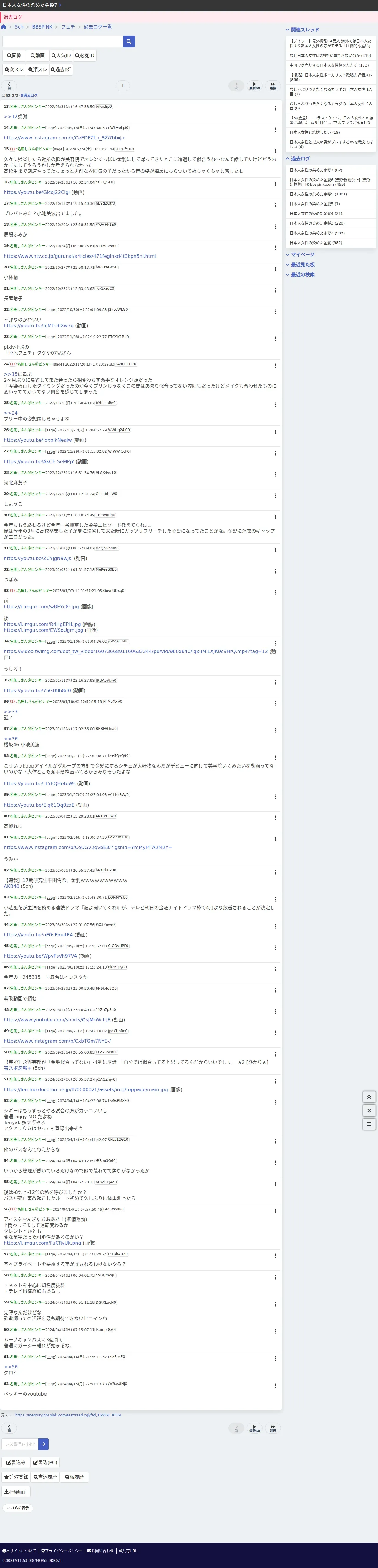Open three-dot menu for post 30
Image resolution: width=378 pixels, height=1568 pixels.
pos(275,517)
